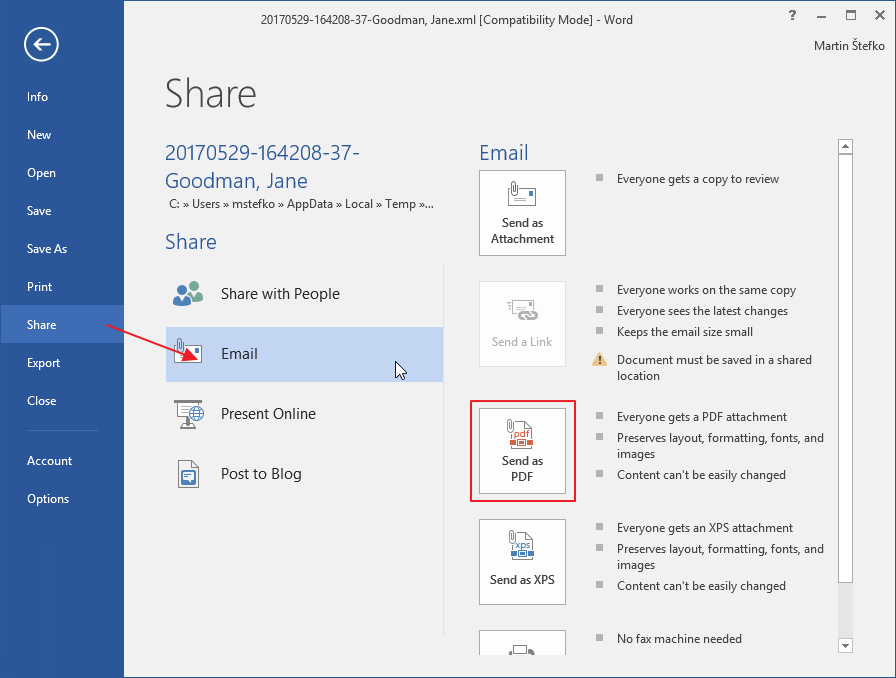Click 'No fax machine needed' text
This screenshot has width=896, height=678.
(679, 639)
